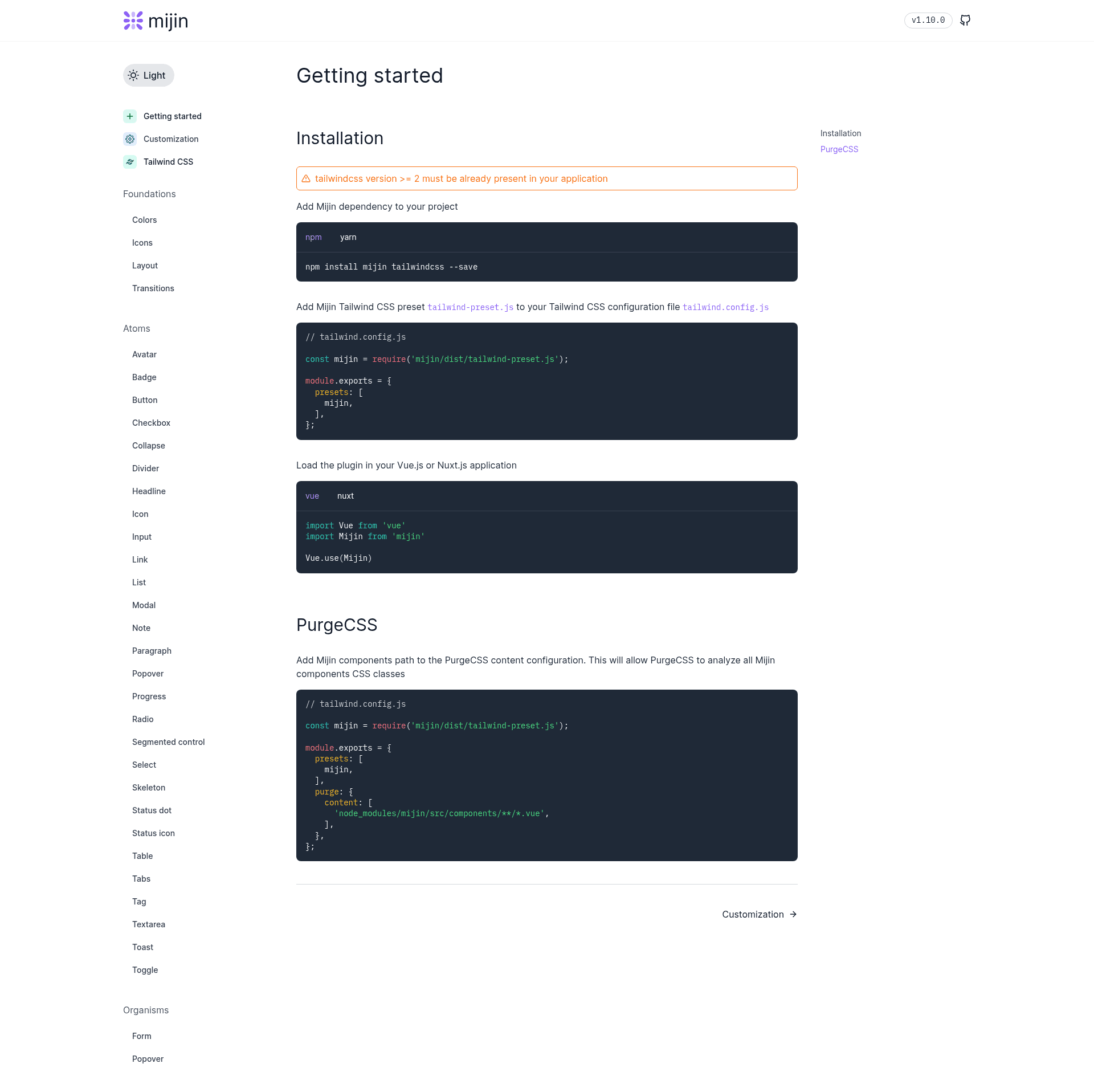Open Layout under Foundations

coord(145,266)
